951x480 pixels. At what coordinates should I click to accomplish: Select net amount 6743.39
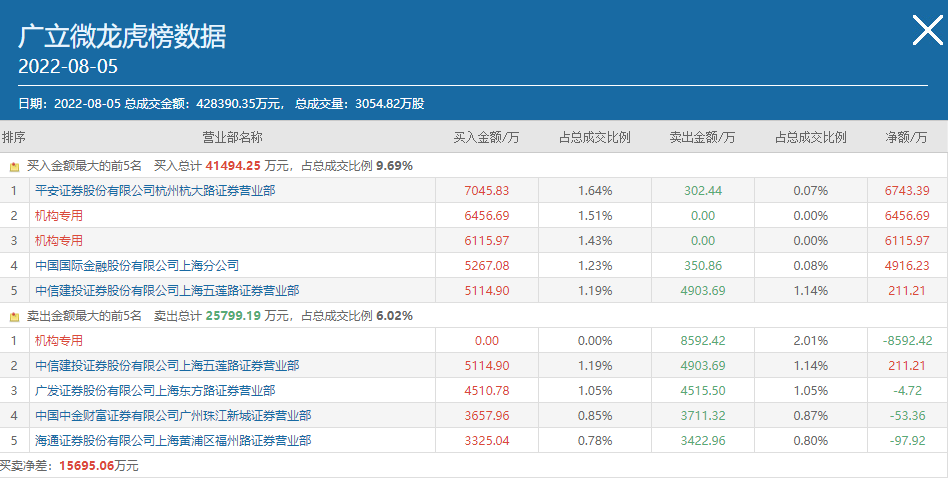[x=907, y=191]
